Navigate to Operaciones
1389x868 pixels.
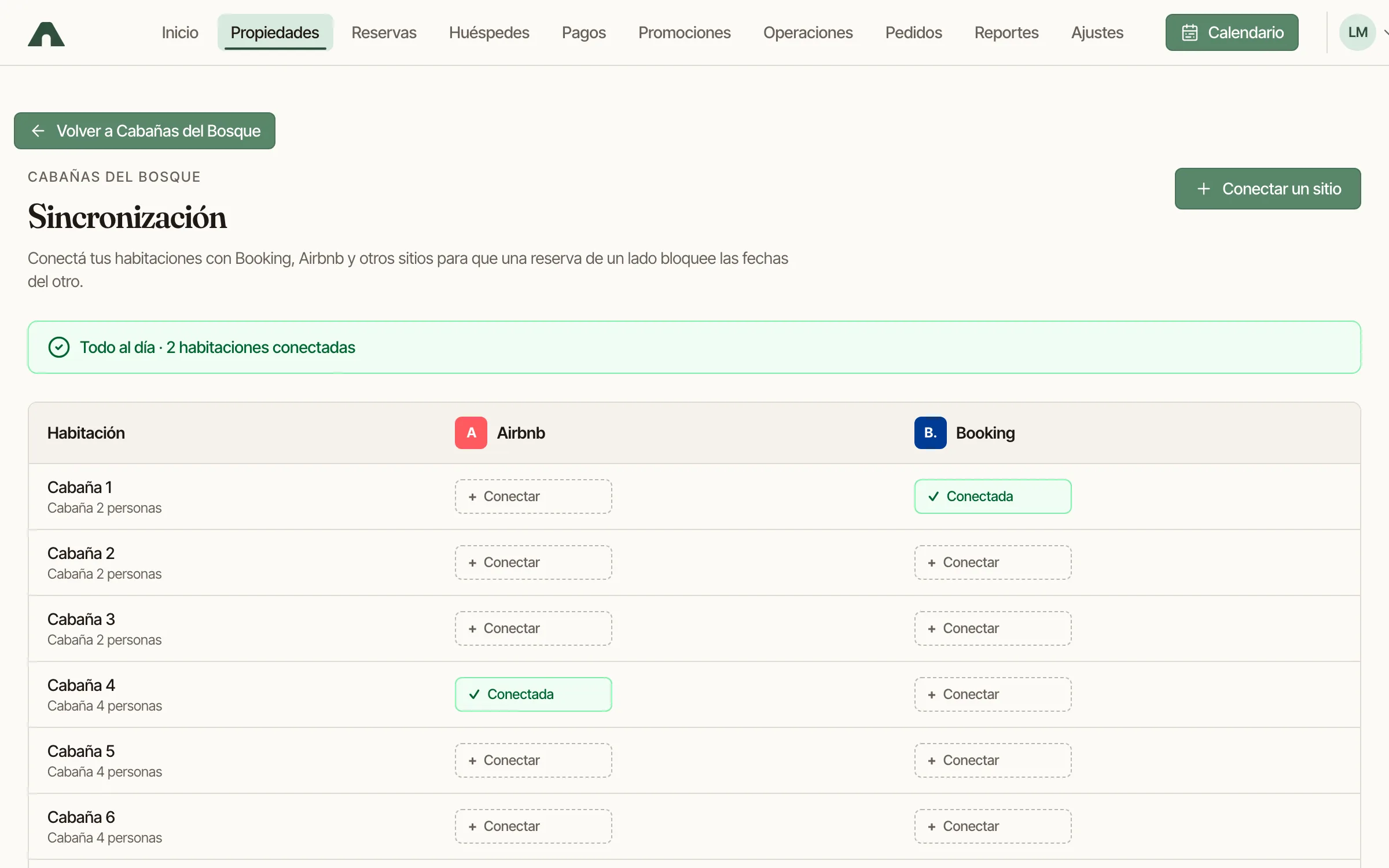pos(808,32)
